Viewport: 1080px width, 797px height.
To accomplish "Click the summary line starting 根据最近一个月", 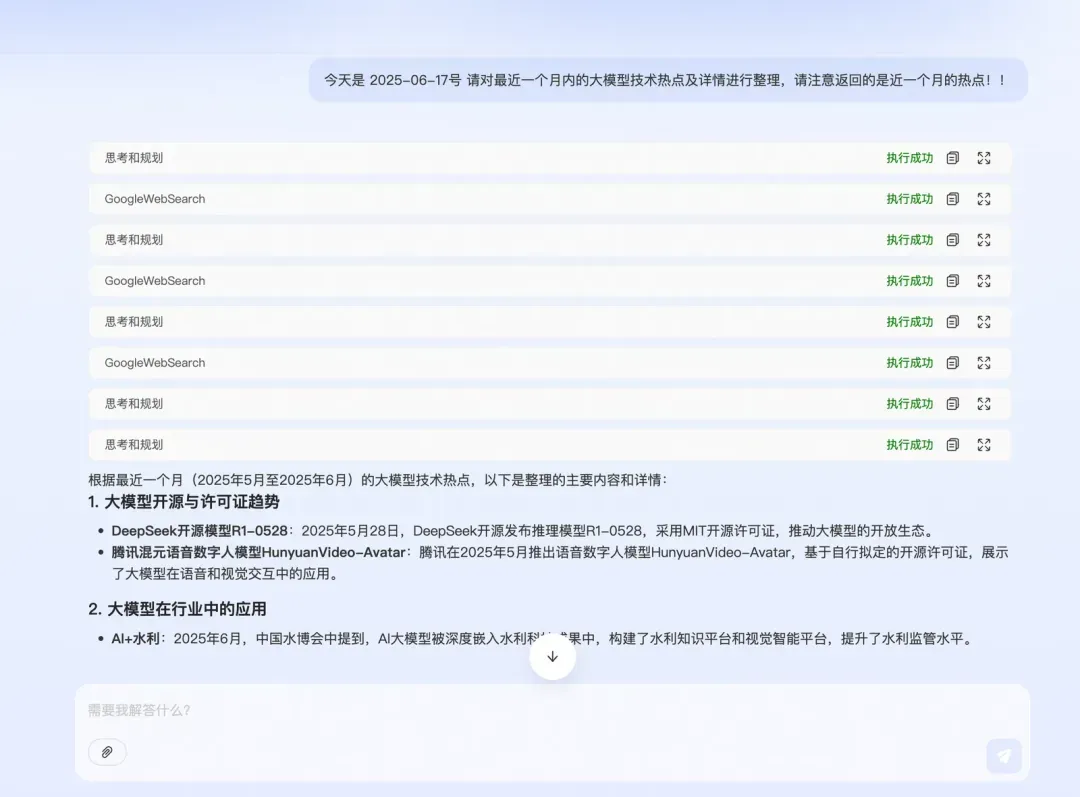I will (377, 480).
